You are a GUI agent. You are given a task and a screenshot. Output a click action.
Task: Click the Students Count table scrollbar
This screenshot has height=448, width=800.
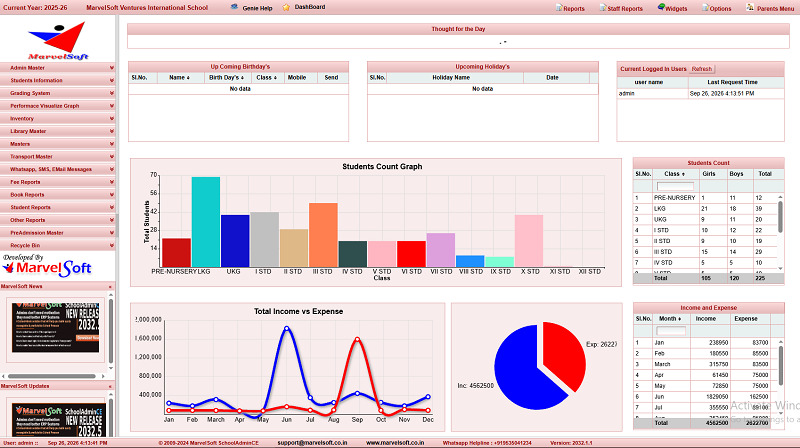pyautogui.click(x=780, y=217)
